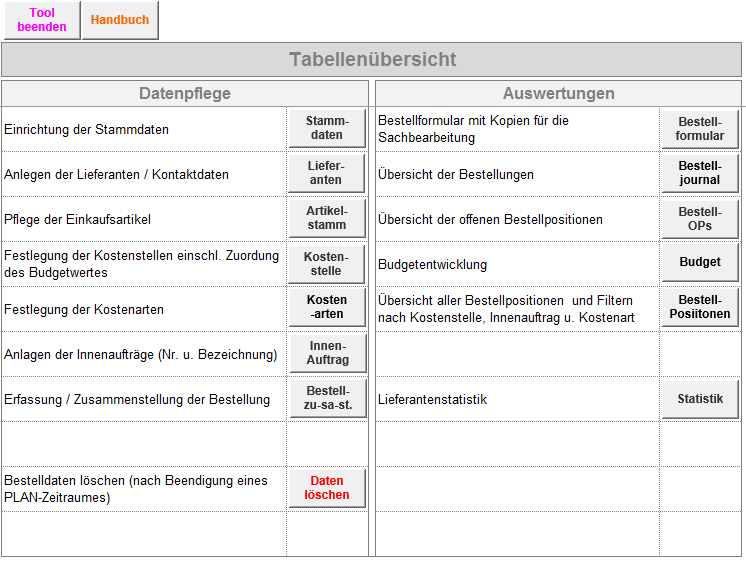The image size is (746, 562).
Task: Click the Datenpflege section header
Action: (x=184, y=94)
